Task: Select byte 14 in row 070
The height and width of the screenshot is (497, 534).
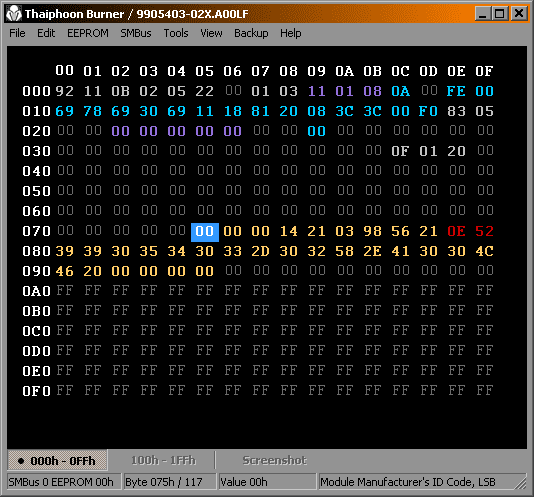Action: pyautogui.click(x=288, y=231)
